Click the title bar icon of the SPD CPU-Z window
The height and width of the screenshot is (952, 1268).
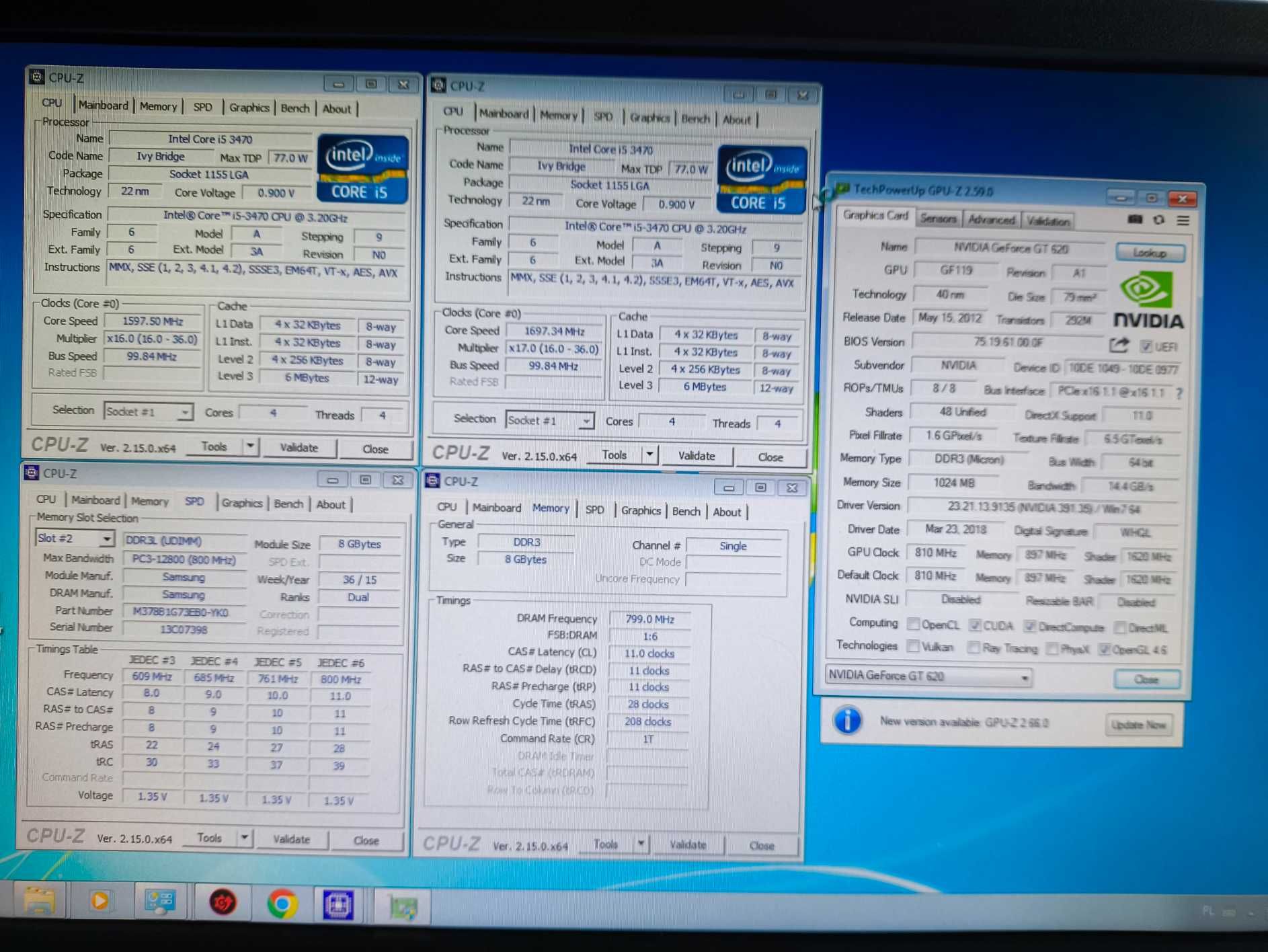click(x=32, y=473)
